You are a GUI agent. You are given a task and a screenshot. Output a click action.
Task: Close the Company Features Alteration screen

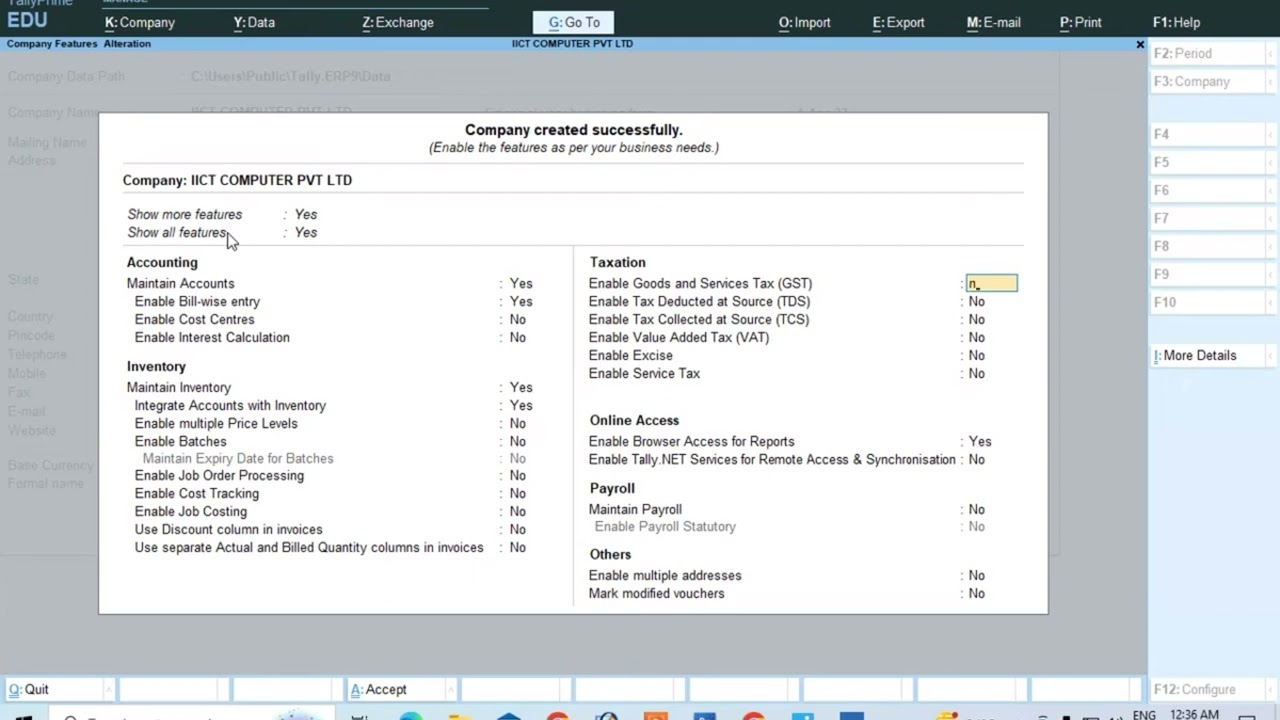click(1140, 44)
